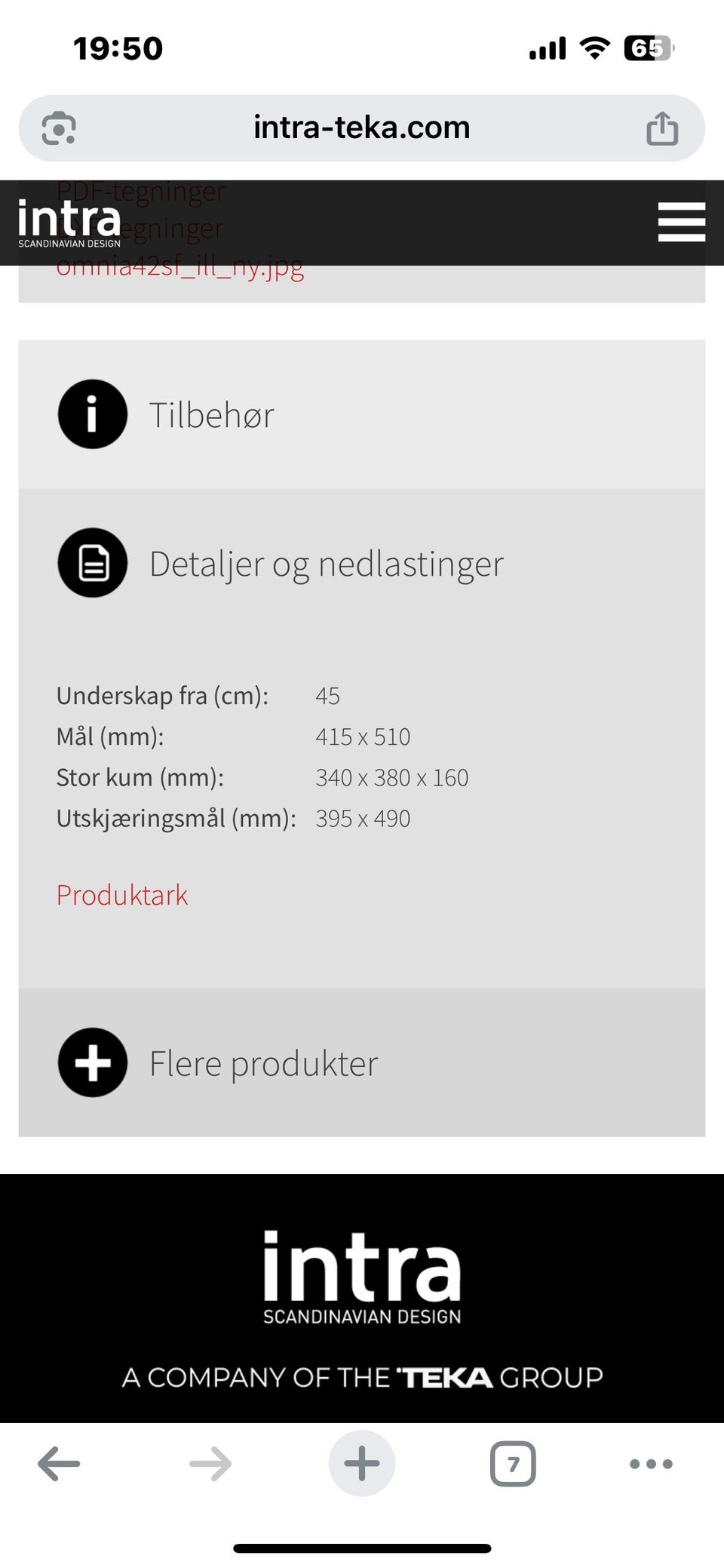Open the tab switcher showing 7 tabs
Screen dimensions: 724x1568
[x=513, y=1464]
